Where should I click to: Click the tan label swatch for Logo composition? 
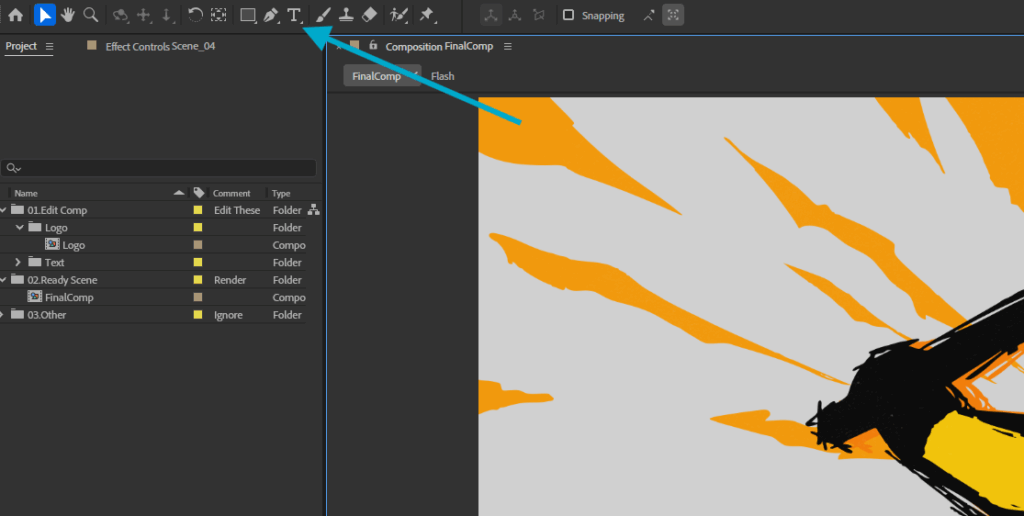[x=198, y=245]
